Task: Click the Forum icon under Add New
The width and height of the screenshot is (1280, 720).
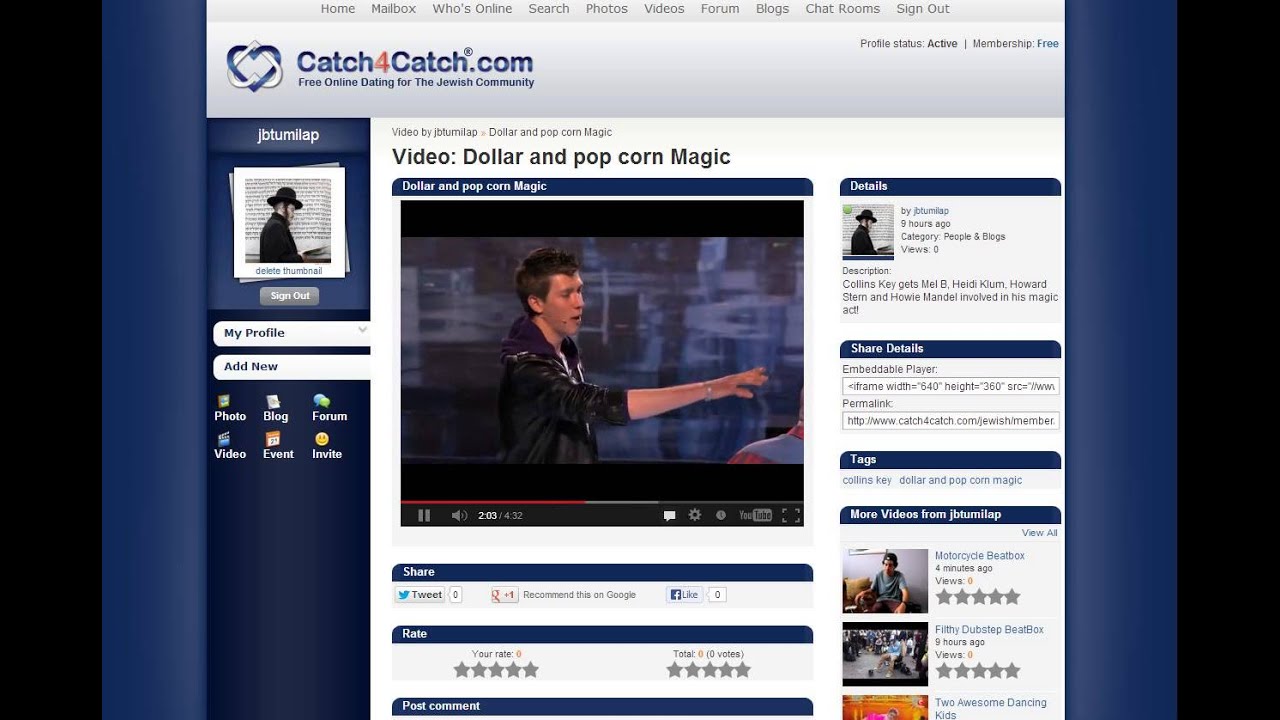Action: click(x=321, y=401)
